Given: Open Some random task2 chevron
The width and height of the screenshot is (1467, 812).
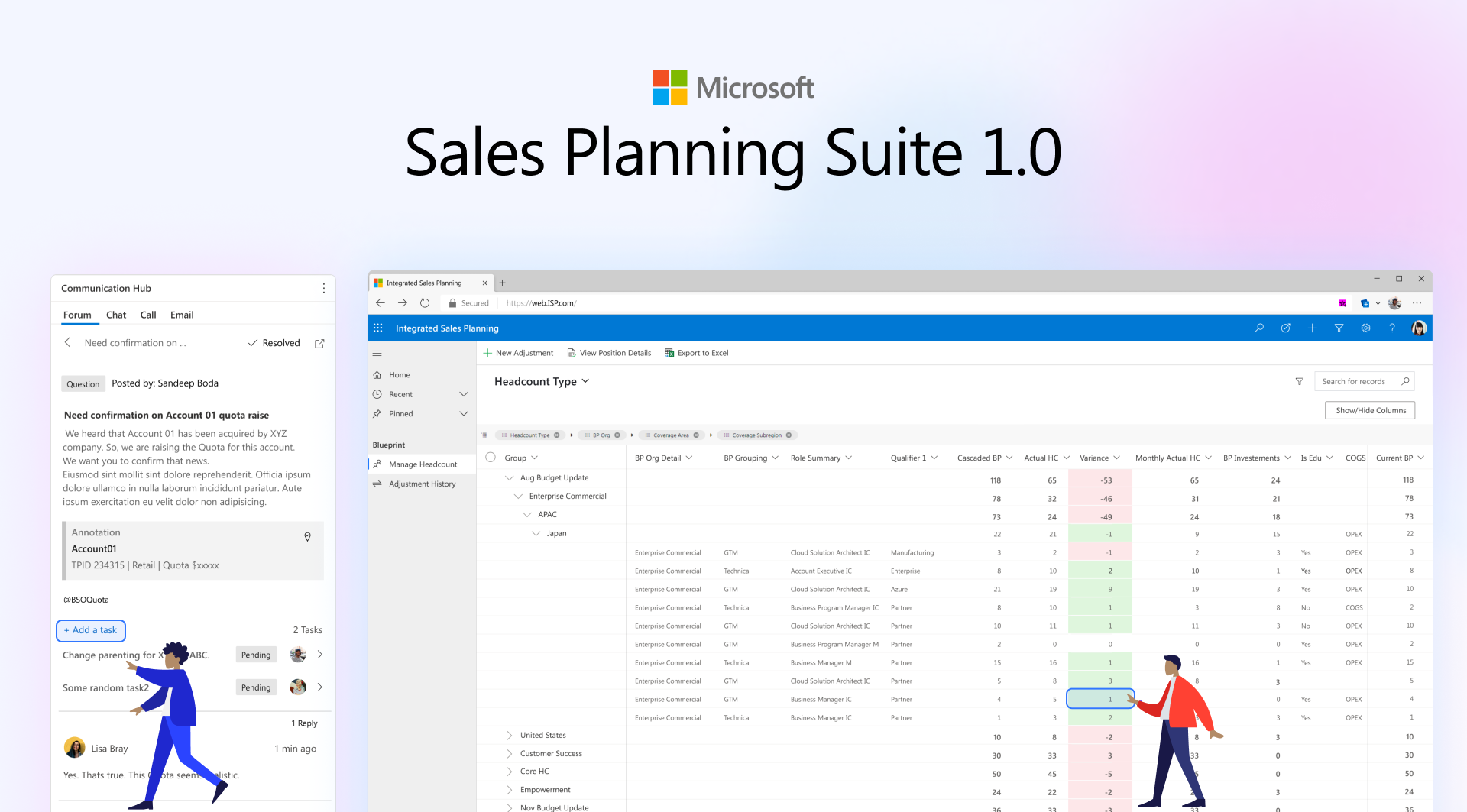Looking at the screenshot, I should (x=320, y=687).
